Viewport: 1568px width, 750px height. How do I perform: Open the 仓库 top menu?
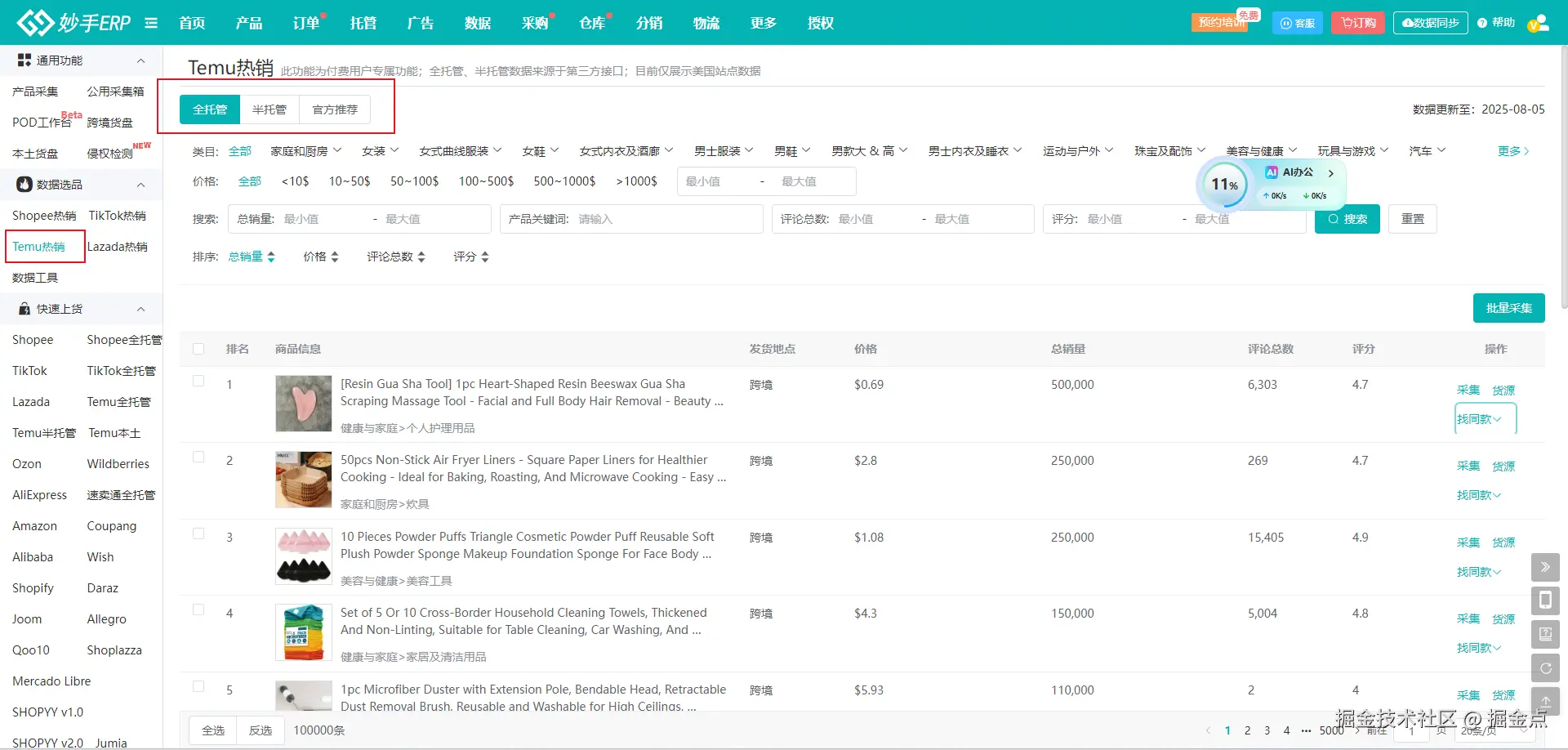pos(592,23)
